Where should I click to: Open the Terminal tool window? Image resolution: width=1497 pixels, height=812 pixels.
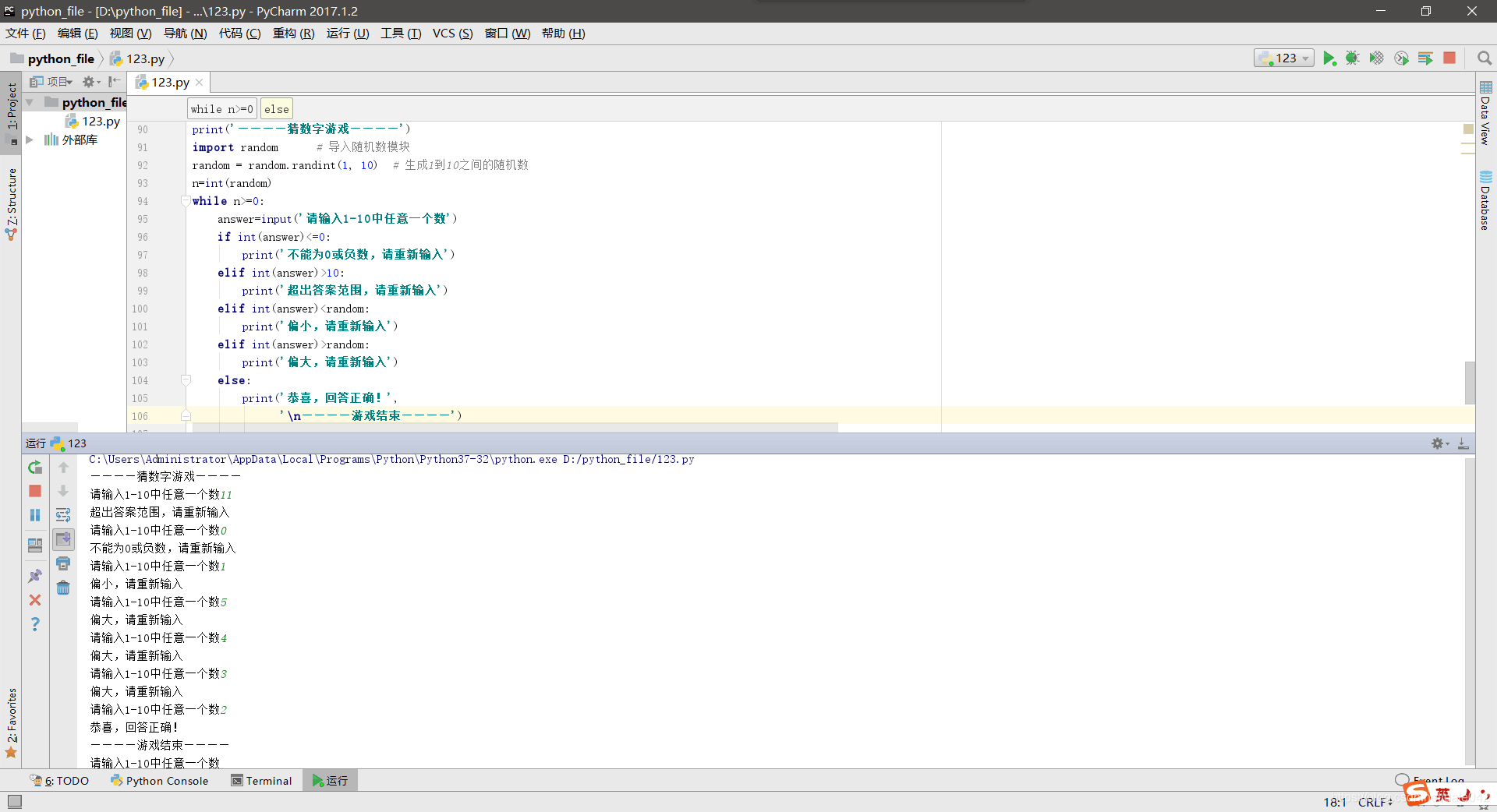pyautogui.click(x=261, y=780)
